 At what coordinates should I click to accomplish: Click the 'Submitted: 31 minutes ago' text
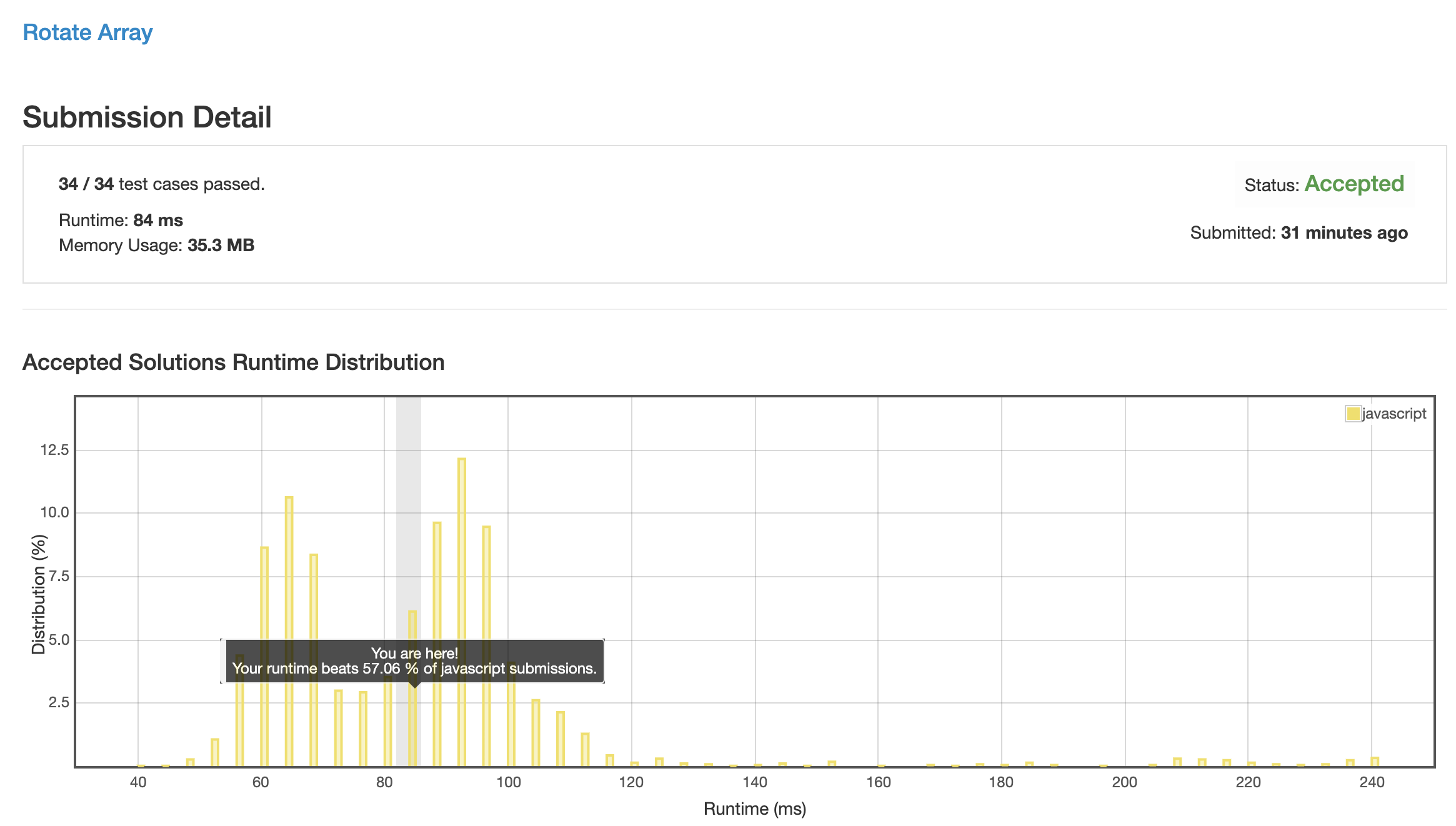coord(1299,233)
